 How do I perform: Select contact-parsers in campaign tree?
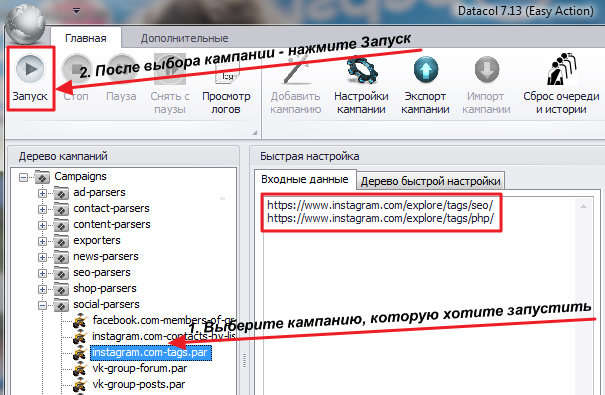tap(112, 208)
